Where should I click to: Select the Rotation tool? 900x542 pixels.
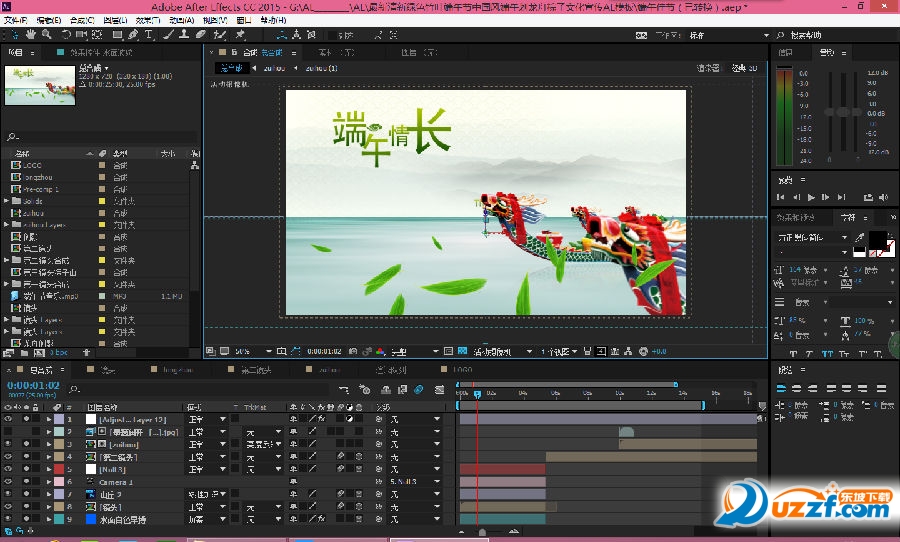click(65, 34)
